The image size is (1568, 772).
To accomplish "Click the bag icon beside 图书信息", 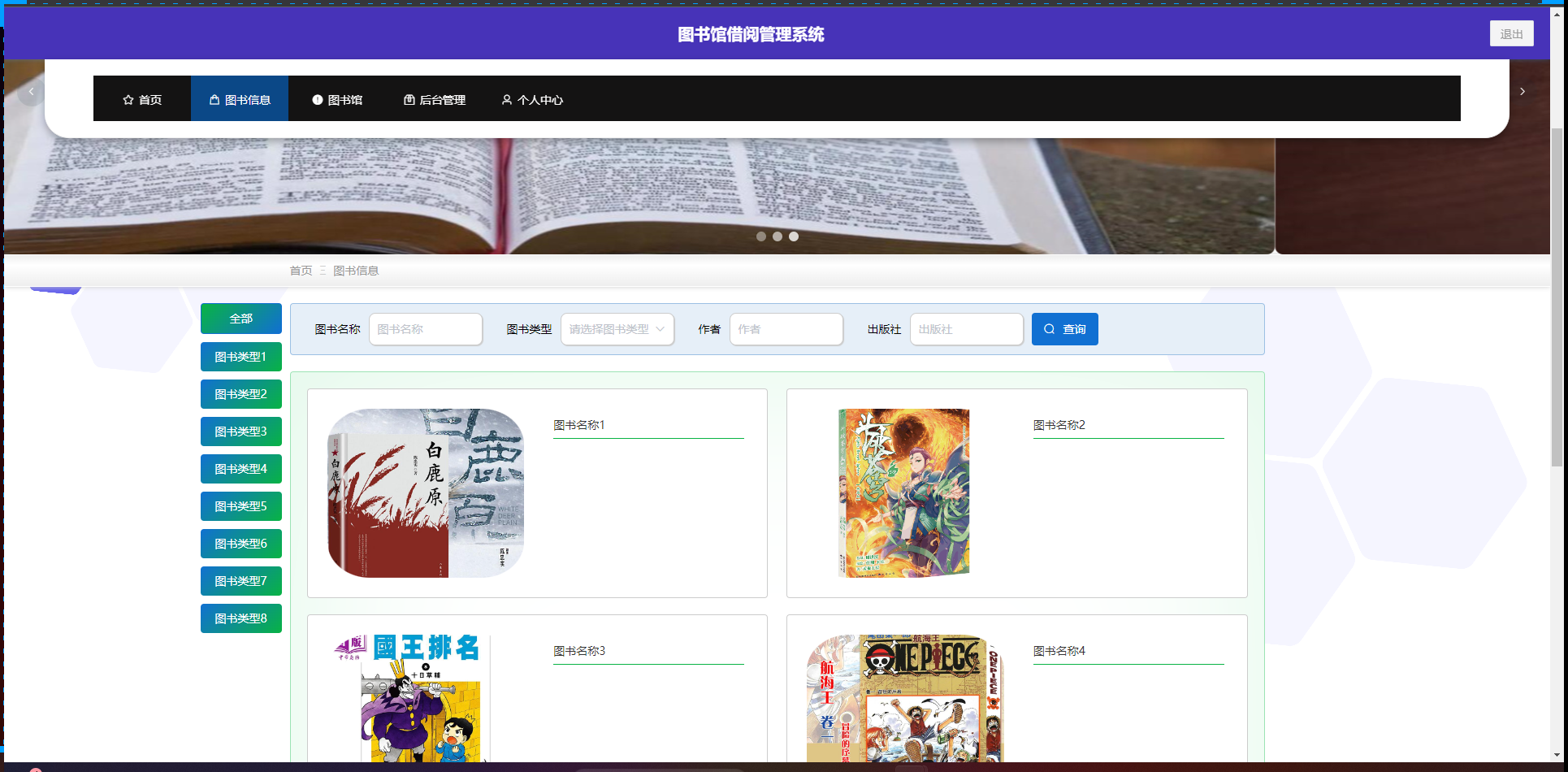I will pos(214,100).
